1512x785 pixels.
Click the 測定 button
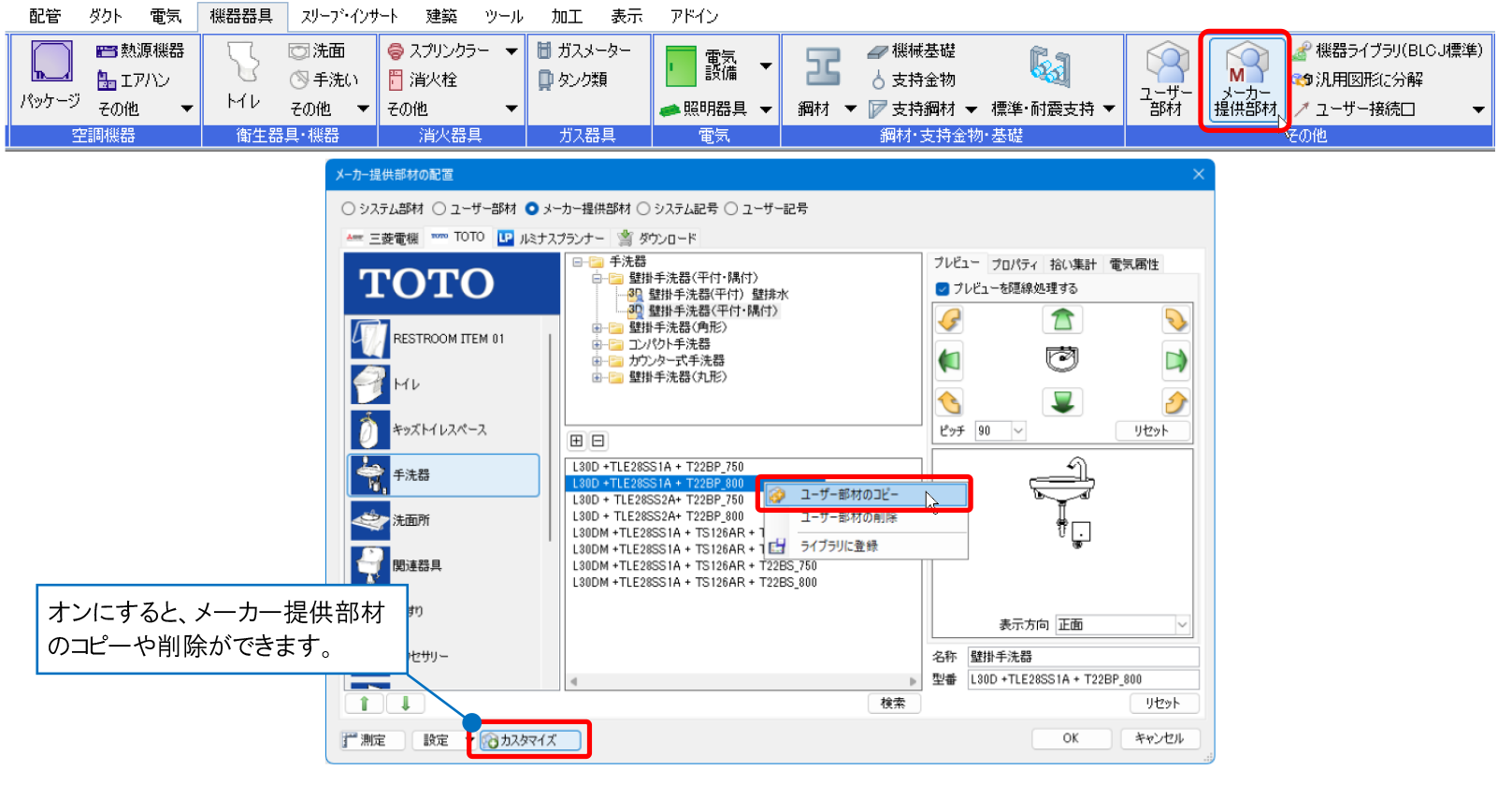[372, 740]
